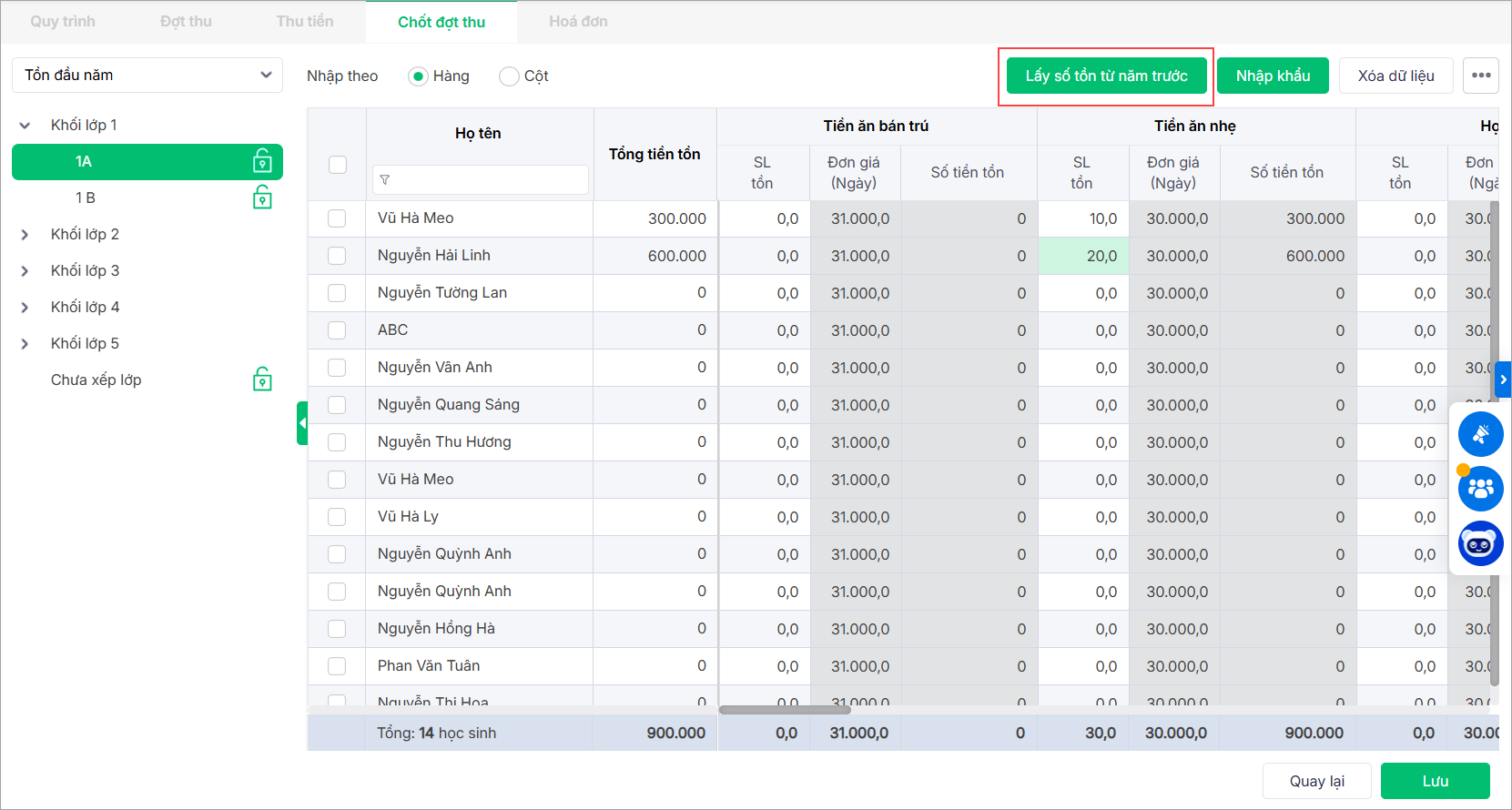1512x810 pixels.
Task: Check the select-all header checkbox
Action: click(x=338, y=165)
